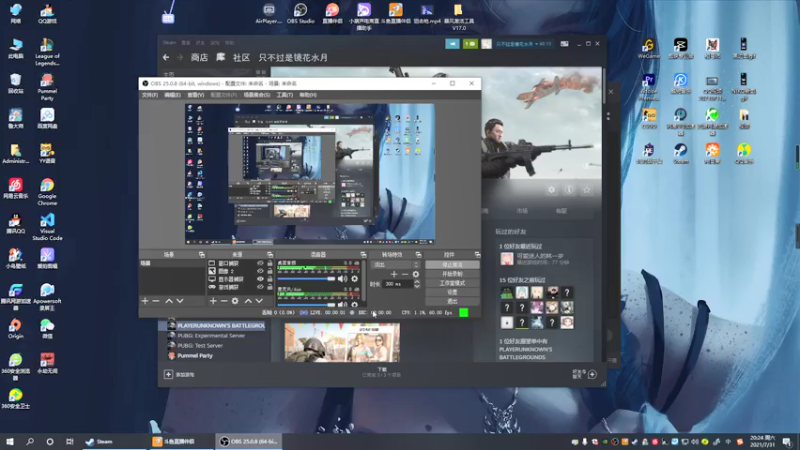The image size is (800, 450).
Task: Adjust desktop audio volume slider in OBS
Action: 306,279
